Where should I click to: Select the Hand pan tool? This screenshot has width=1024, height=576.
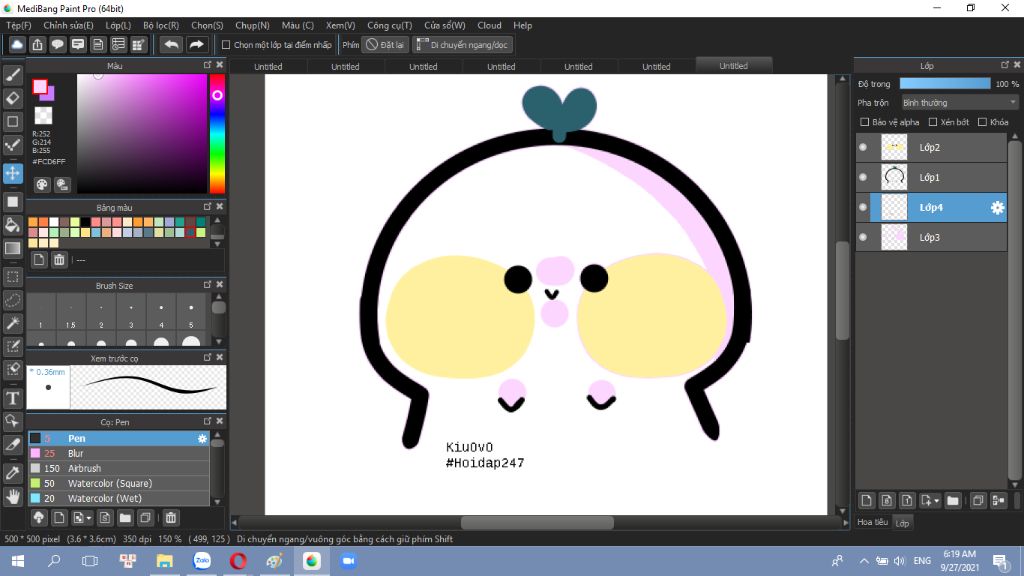(12, 496)
